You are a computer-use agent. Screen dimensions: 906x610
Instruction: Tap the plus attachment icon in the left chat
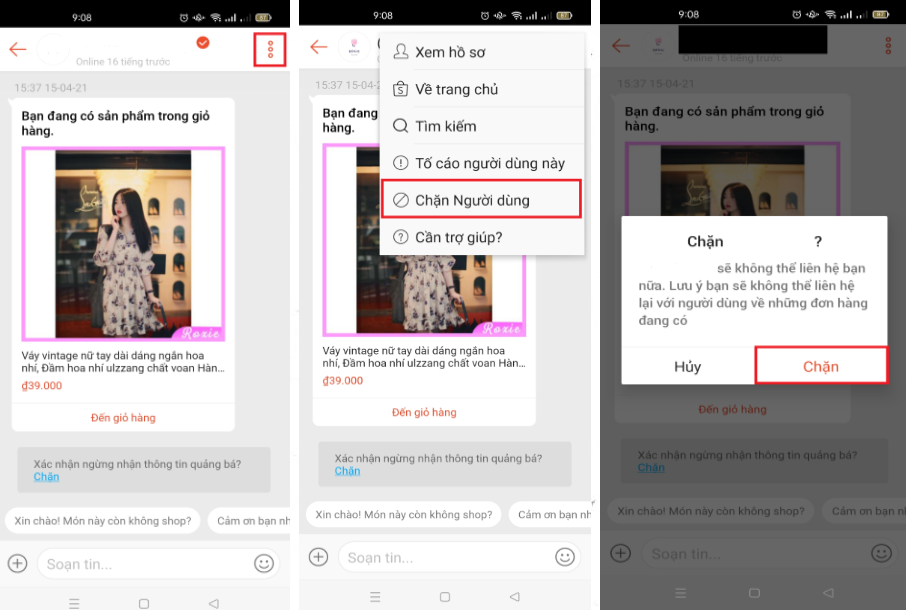tap(17, 563)
